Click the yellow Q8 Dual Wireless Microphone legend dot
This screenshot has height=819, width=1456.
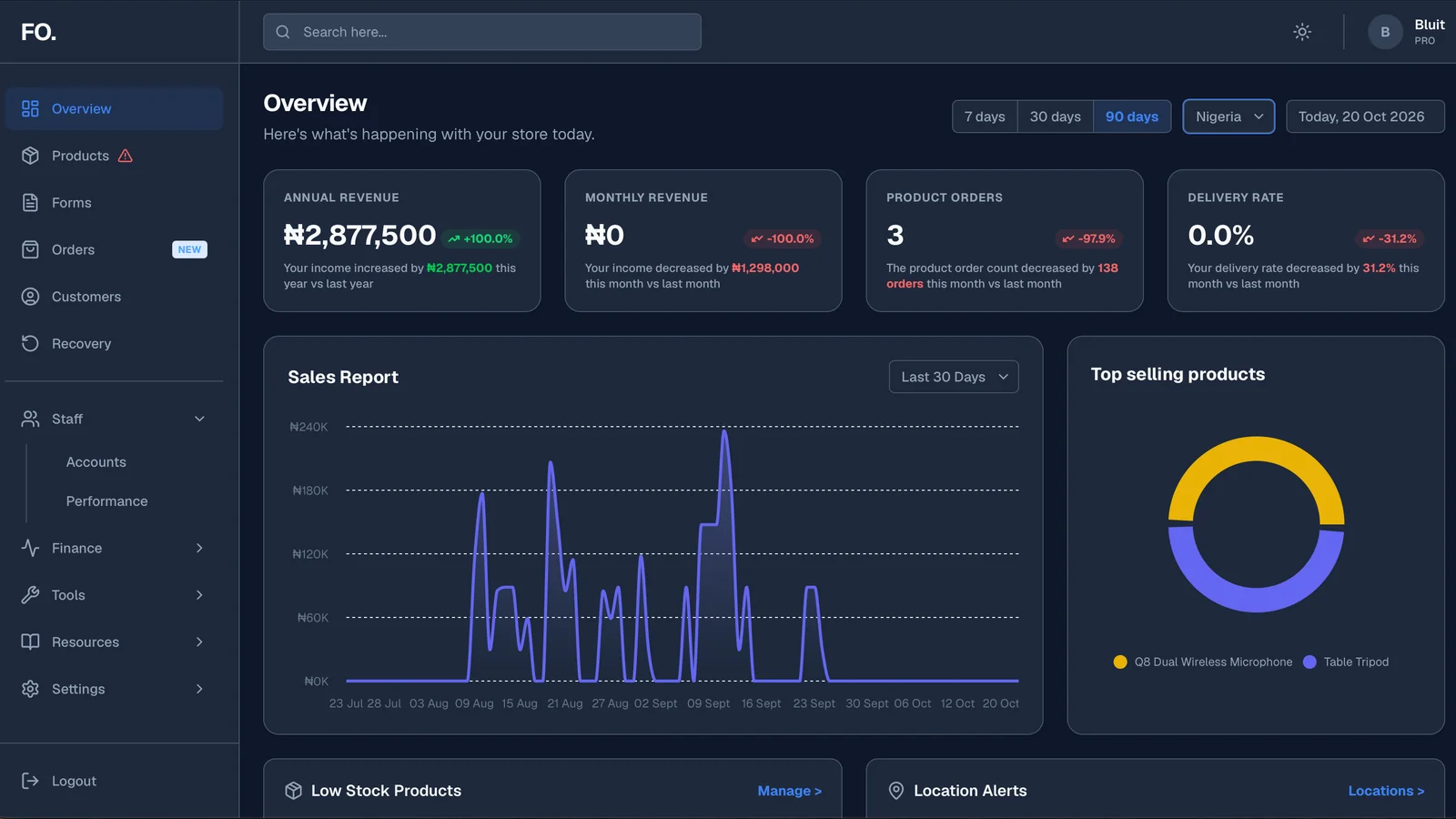point(1120,662)
